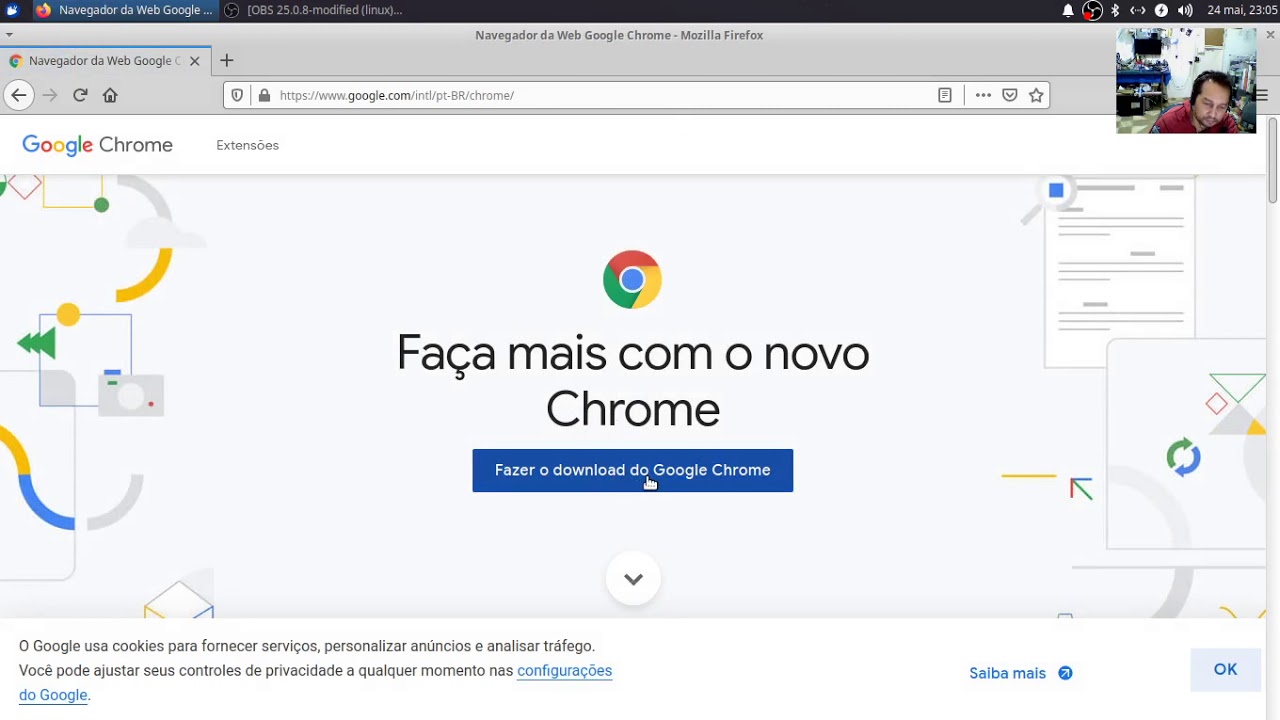Close the Navegador da Web Google tab
The height and width of the screenshot is (720, 1280).
pyautogui.click(x=195, y=61)
